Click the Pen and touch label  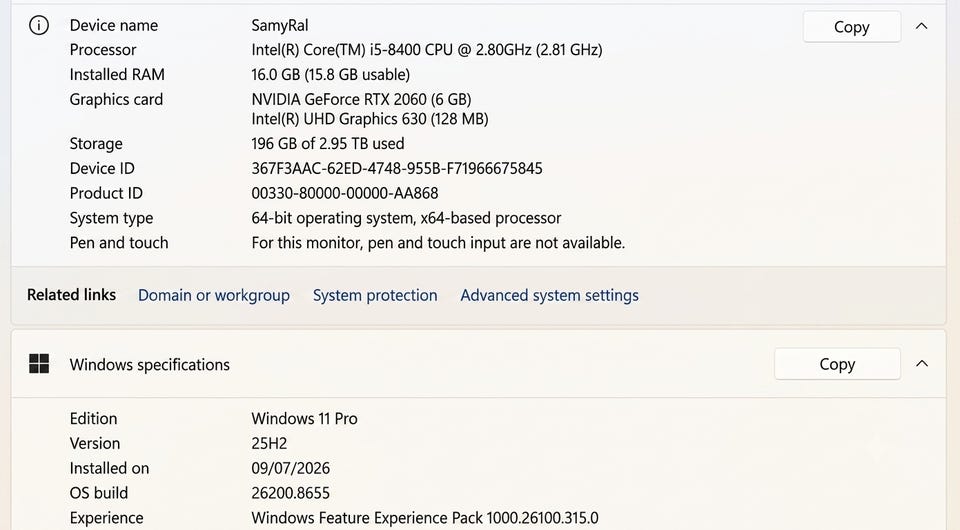click(119, 243)
